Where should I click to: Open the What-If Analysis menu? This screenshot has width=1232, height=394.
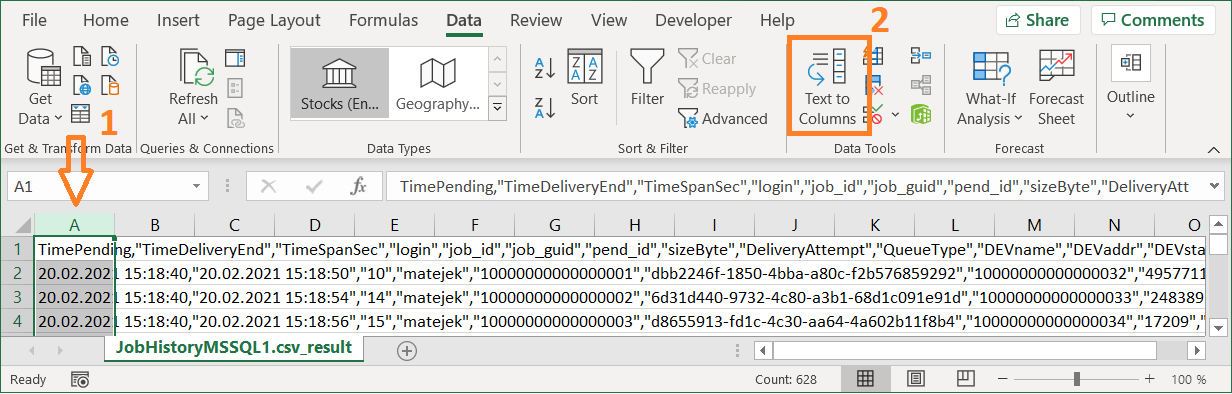tap(990, 88)
